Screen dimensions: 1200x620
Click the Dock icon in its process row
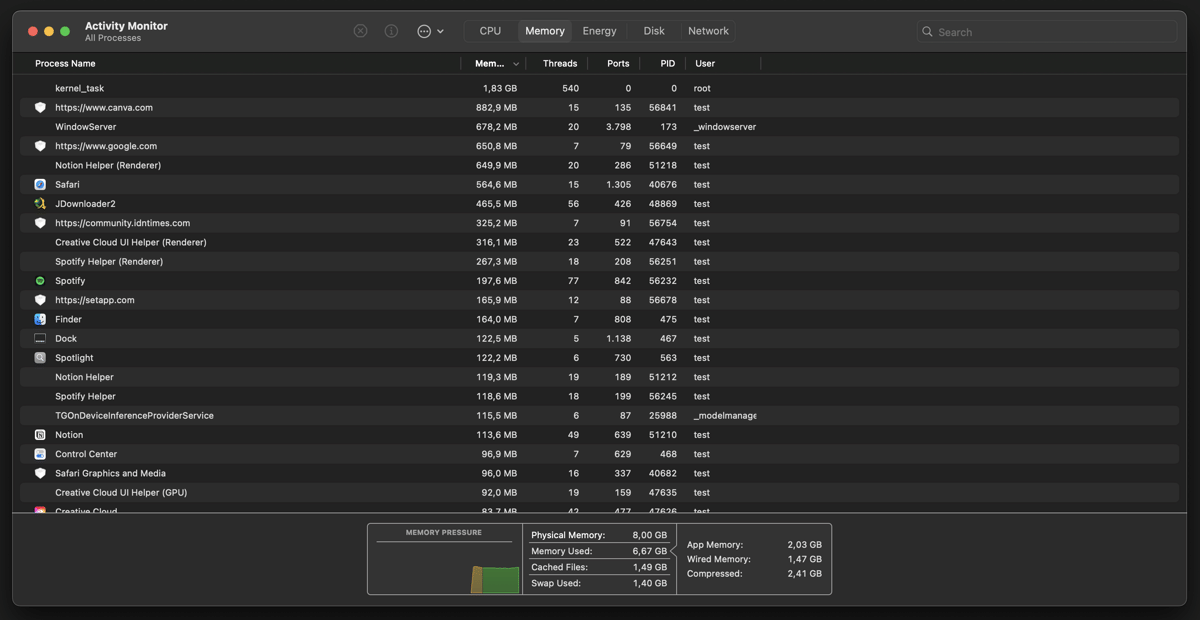tap(40, 338)
